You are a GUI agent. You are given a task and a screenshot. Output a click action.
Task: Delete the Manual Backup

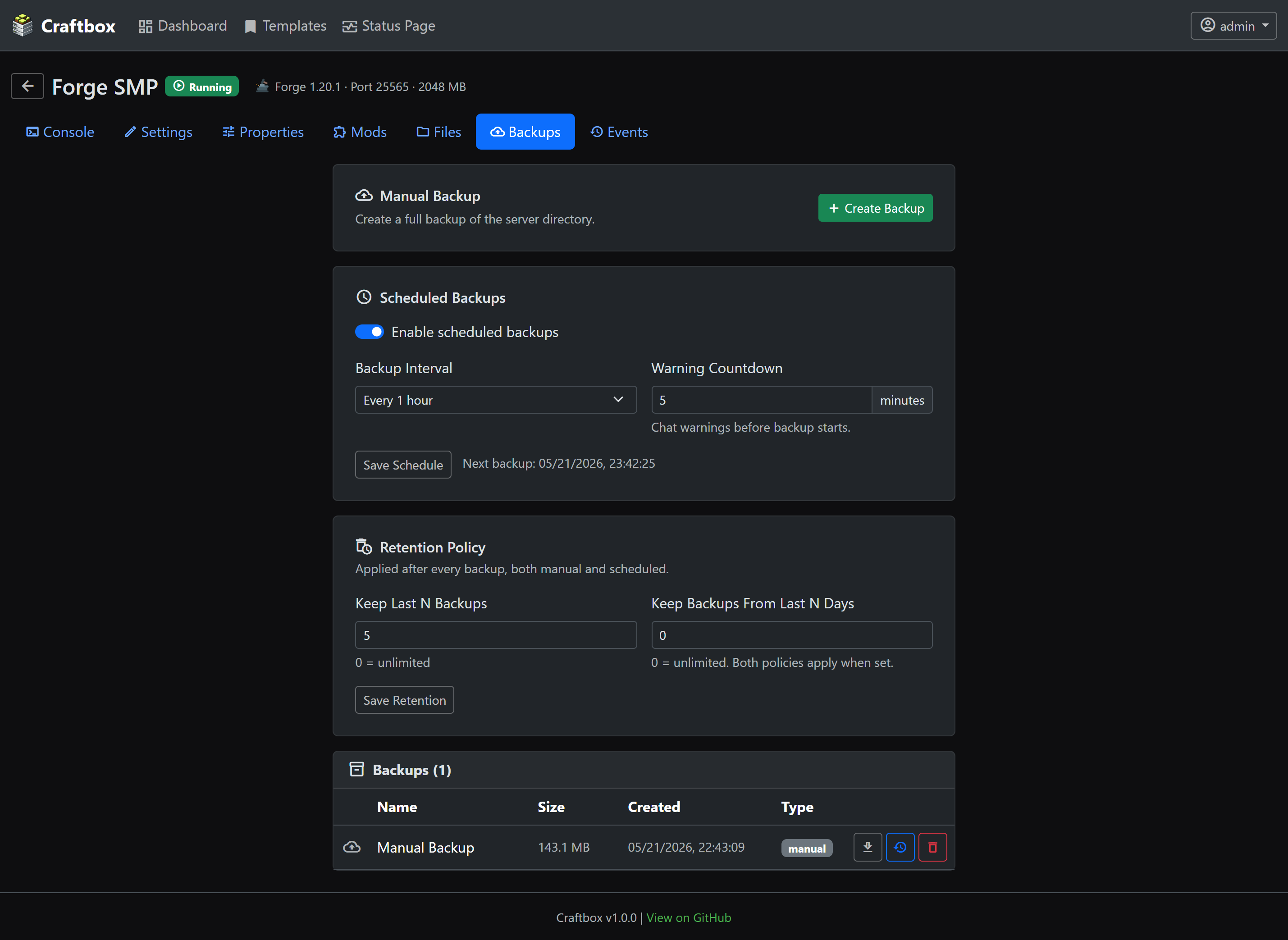click(x=932, y=847)
